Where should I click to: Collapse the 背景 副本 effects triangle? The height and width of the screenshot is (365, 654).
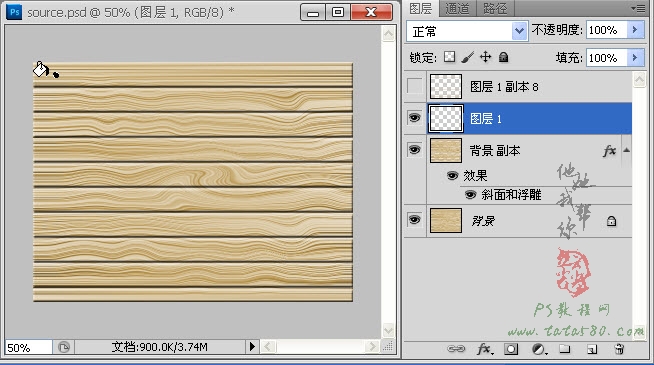626,150
